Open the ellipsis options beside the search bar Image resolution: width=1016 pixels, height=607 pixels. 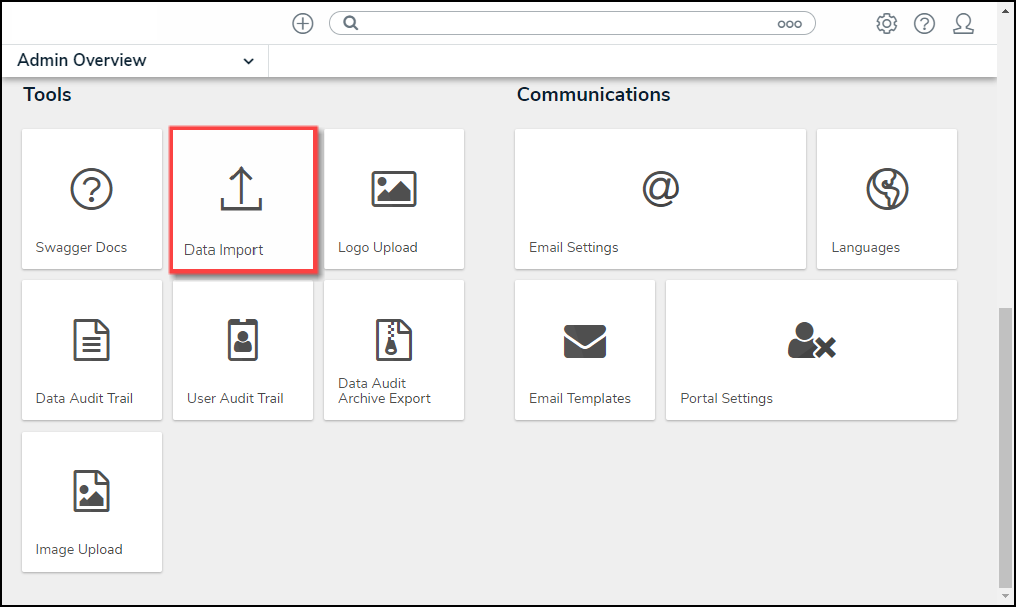point(790,23)
